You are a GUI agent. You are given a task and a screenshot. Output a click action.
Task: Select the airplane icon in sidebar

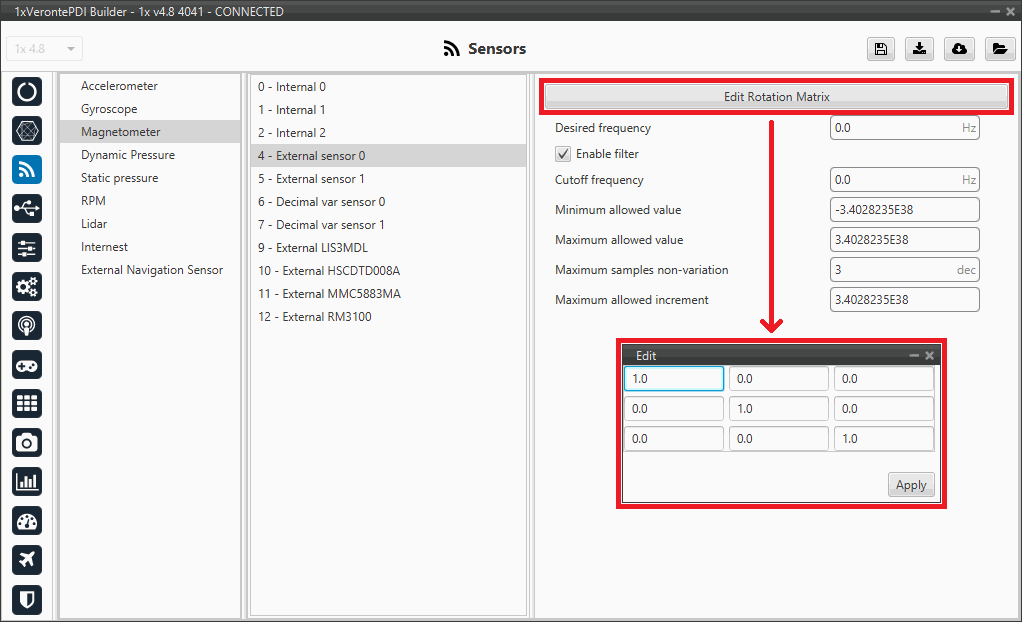pyautogui.click(x=27, y=559)
